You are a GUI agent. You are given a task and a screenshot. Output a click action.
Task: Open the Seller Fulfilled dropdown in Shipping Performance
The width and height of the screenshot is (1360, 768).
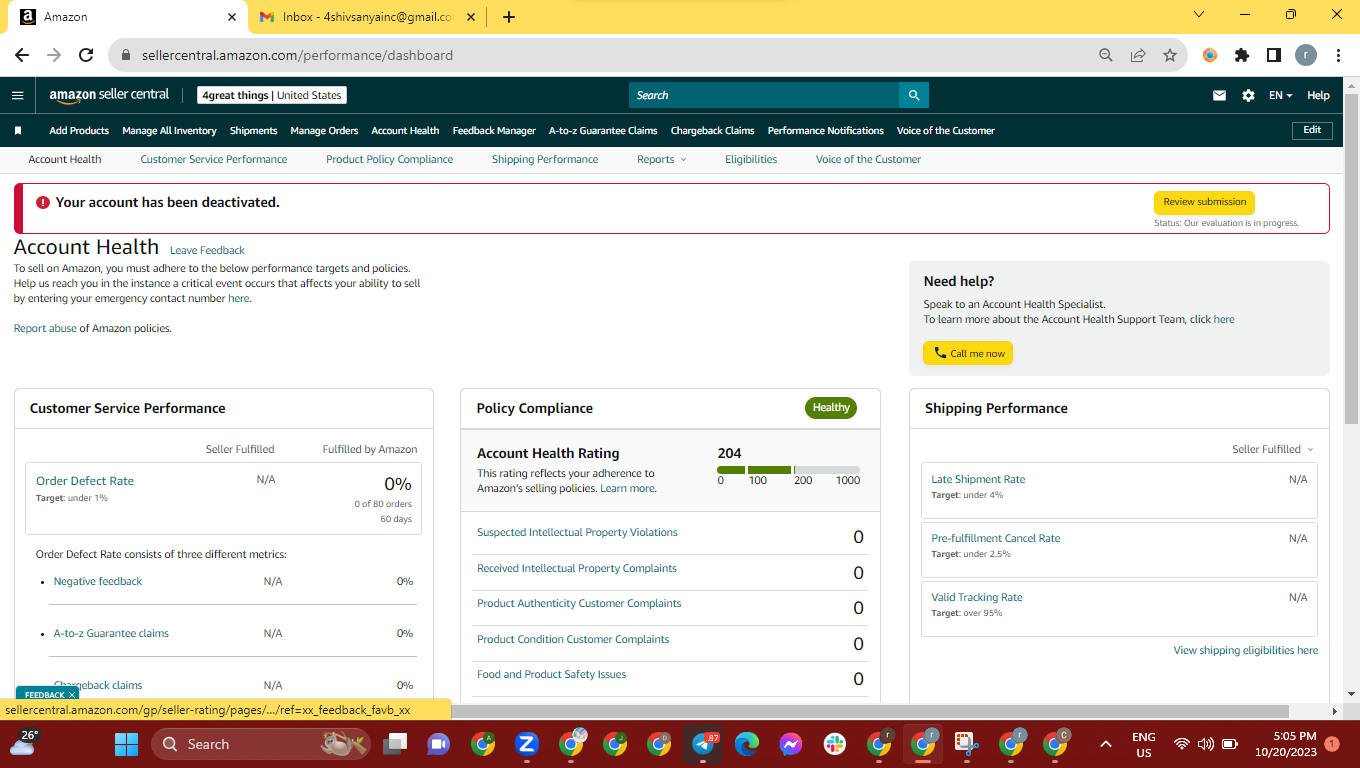tap(1273, 450)
